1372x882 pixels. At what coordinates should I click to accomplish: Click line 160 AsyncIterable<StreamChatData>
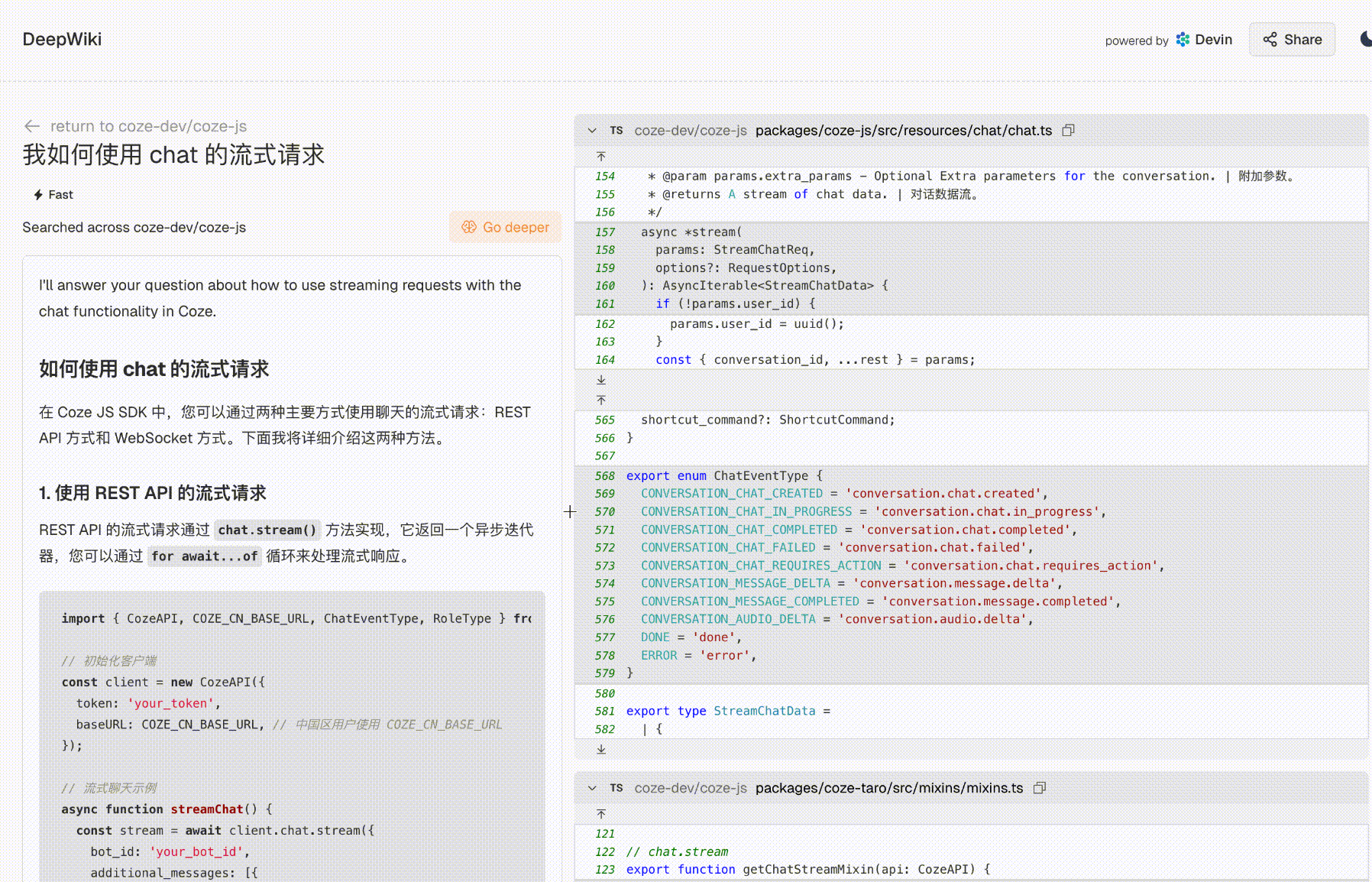click(765, 285)
